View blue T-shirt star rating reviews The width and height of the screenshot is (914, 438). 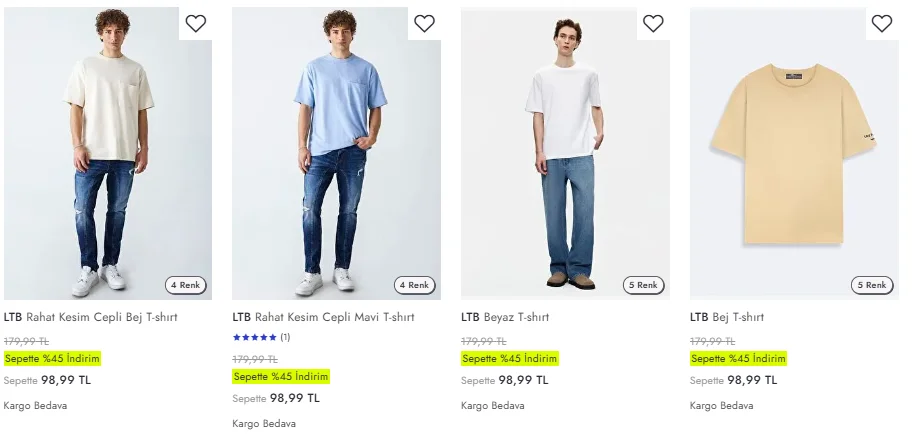(260, 338)
